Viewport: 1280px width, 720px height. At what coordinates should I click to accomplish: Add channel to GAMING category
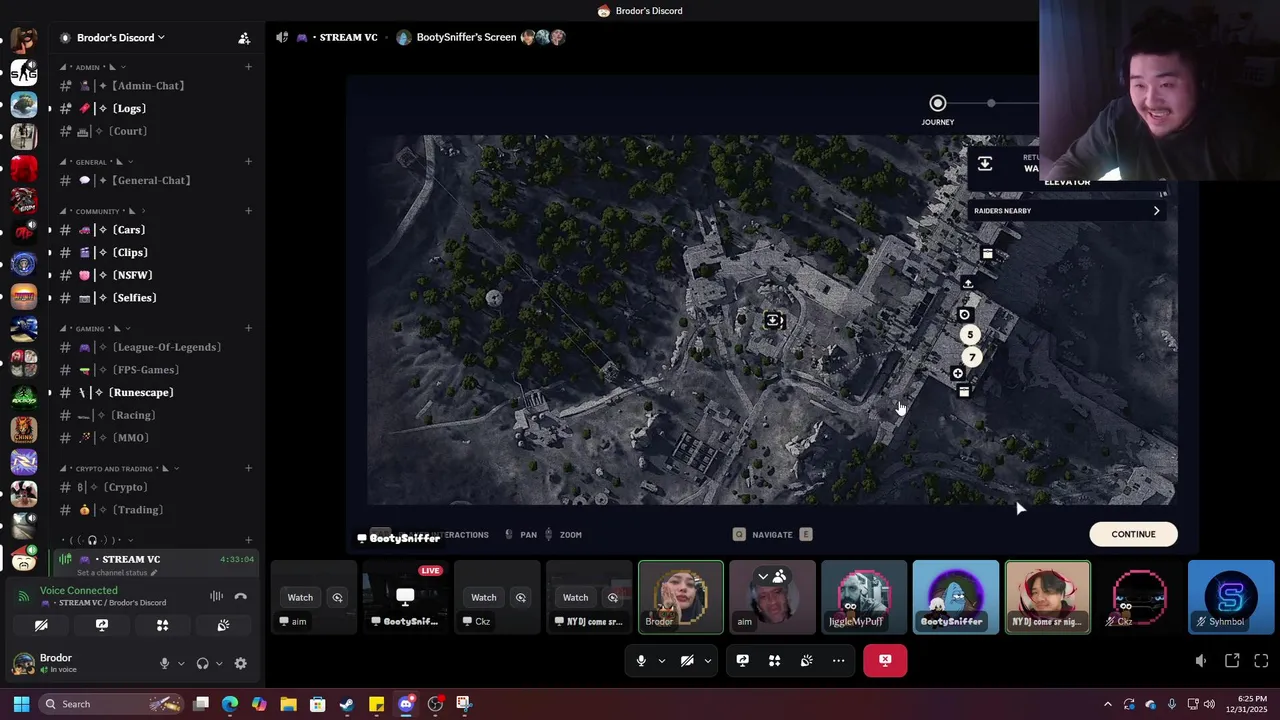click(x=248, y=328)
